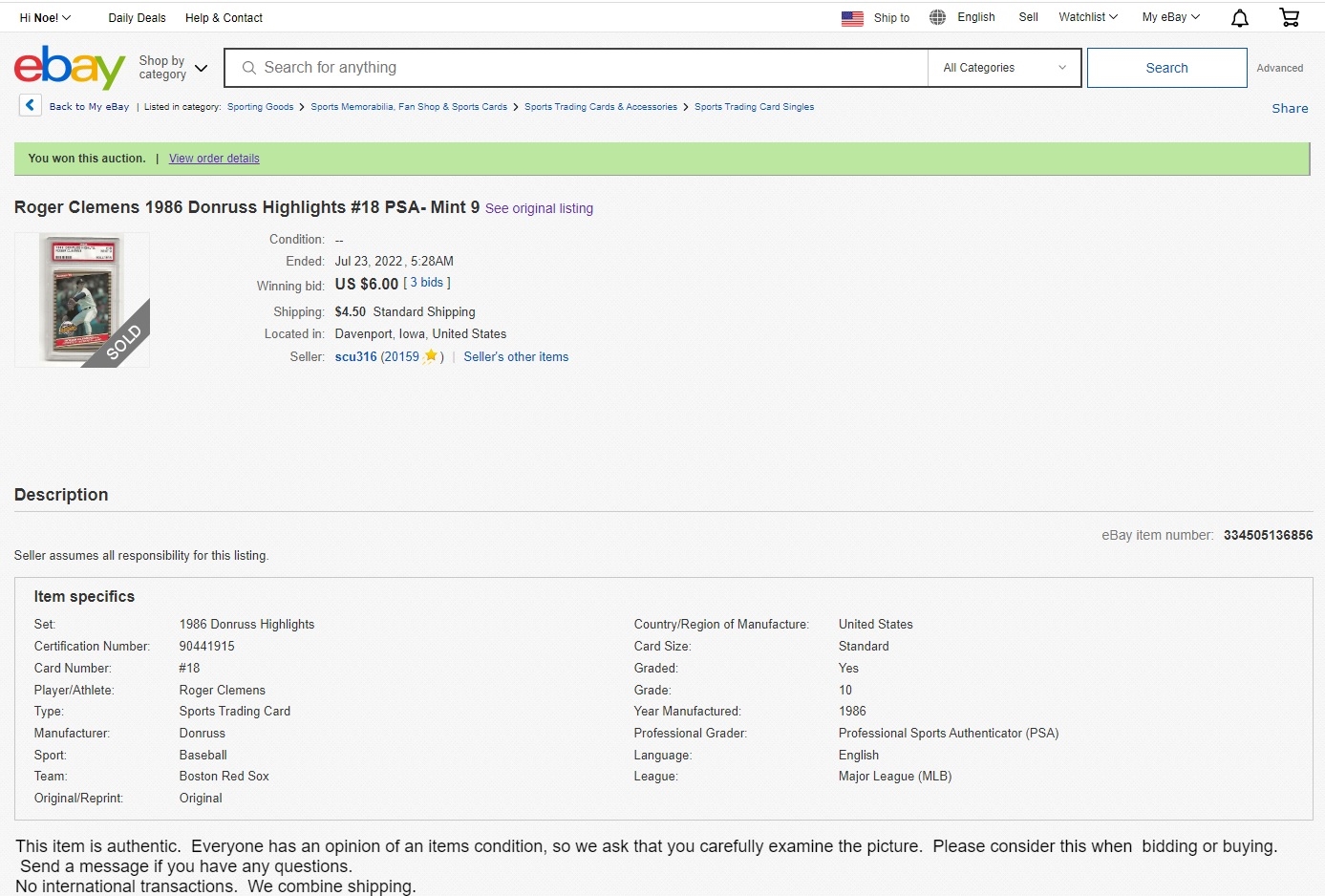The width and height of the screenshot is (1325, 896).
Task: Open Sports Trading Card Singles breadcrumb
Action: pyautogui.click(x=755, y=107)
